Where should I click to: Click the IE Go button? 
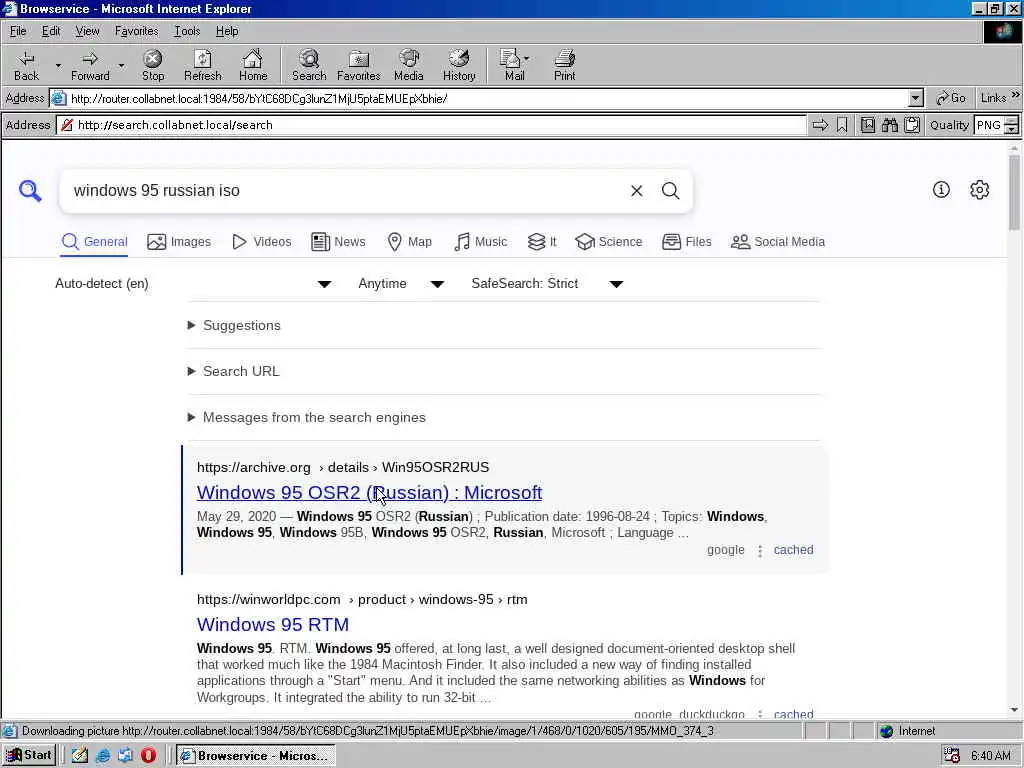(x=951, y=98)
